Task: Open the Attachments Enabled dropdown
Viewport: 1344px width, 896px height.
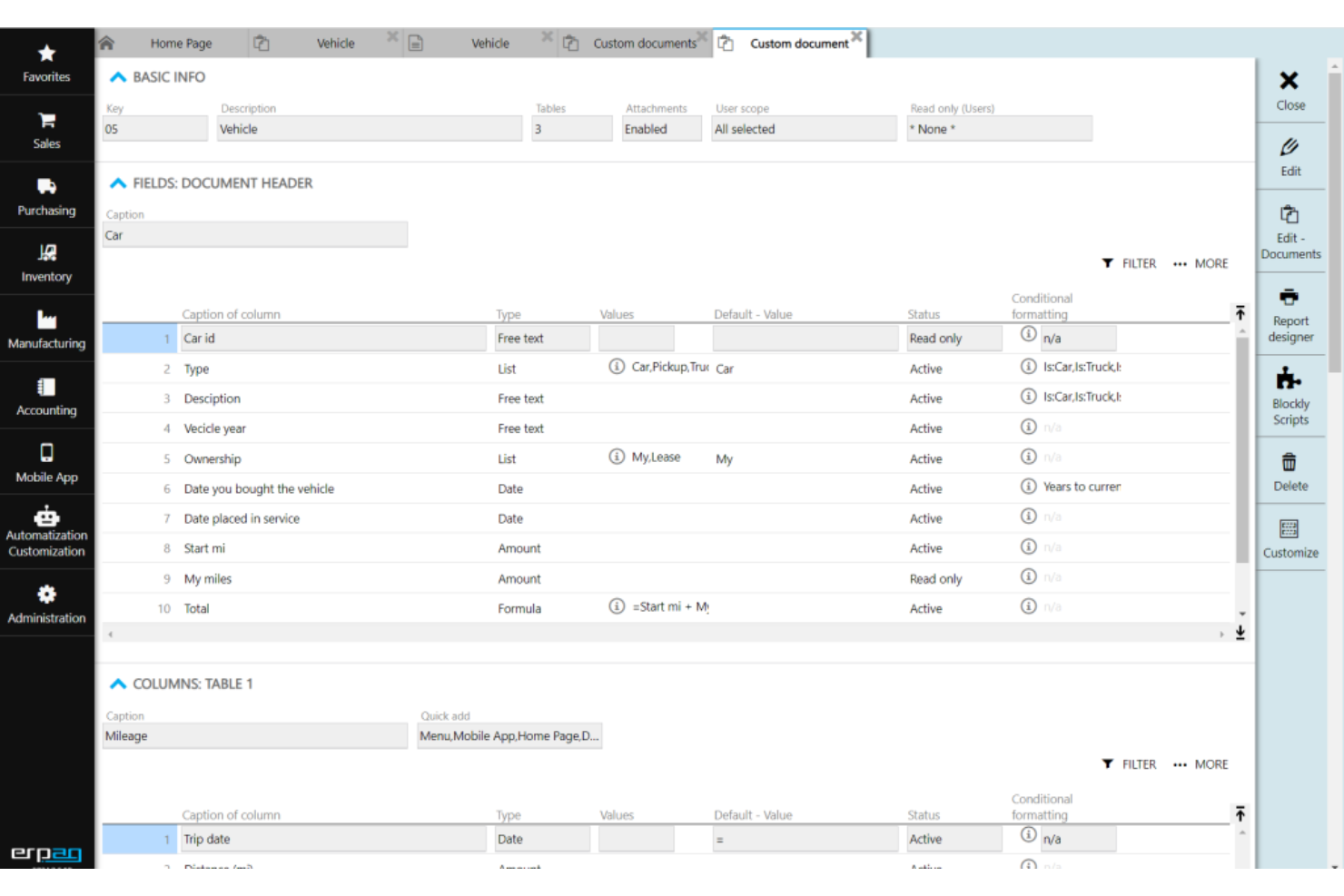Action: [x=661, y=129]
